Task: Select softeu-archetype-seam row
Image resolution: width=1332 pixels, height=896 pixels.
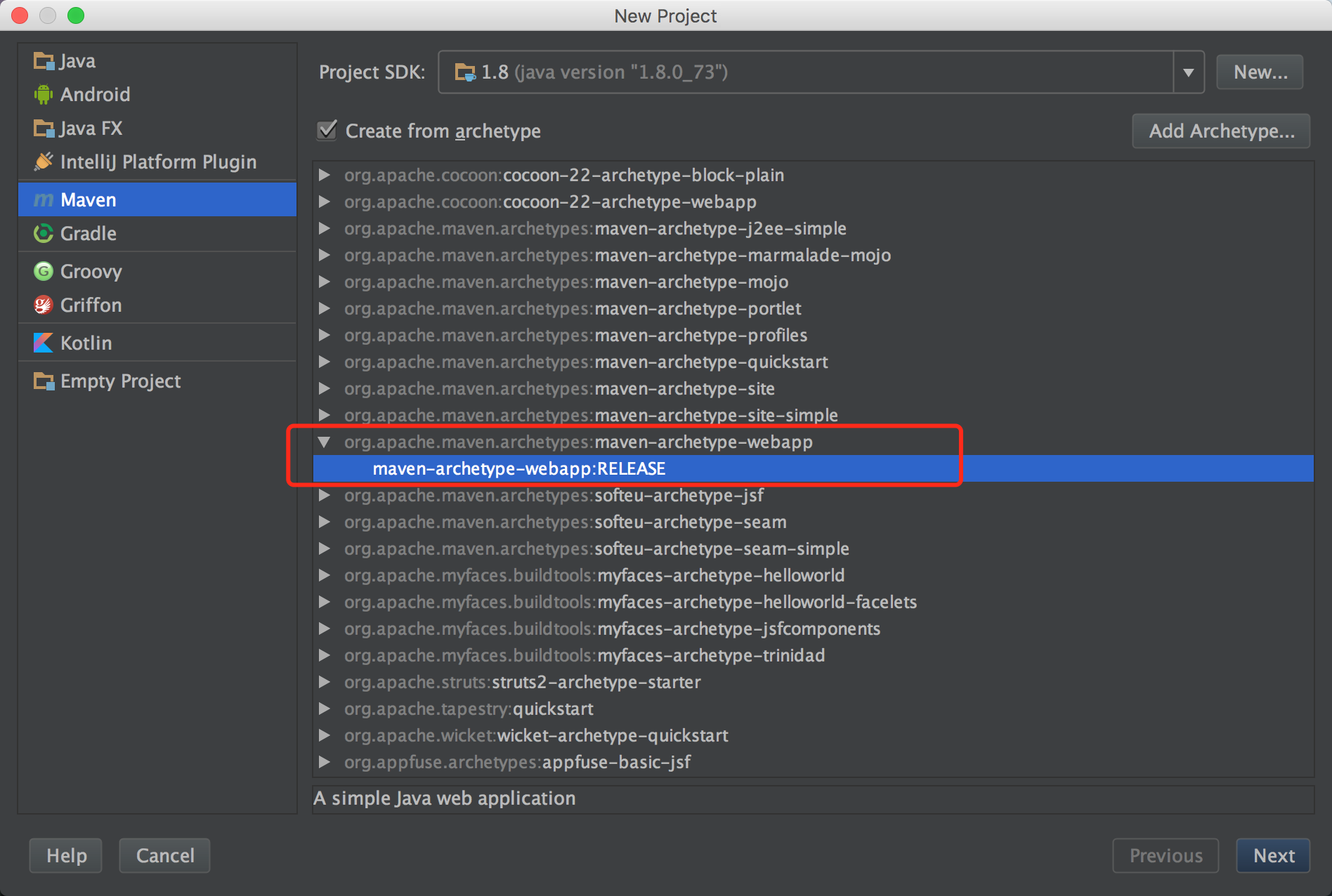Action: point(813,522)
